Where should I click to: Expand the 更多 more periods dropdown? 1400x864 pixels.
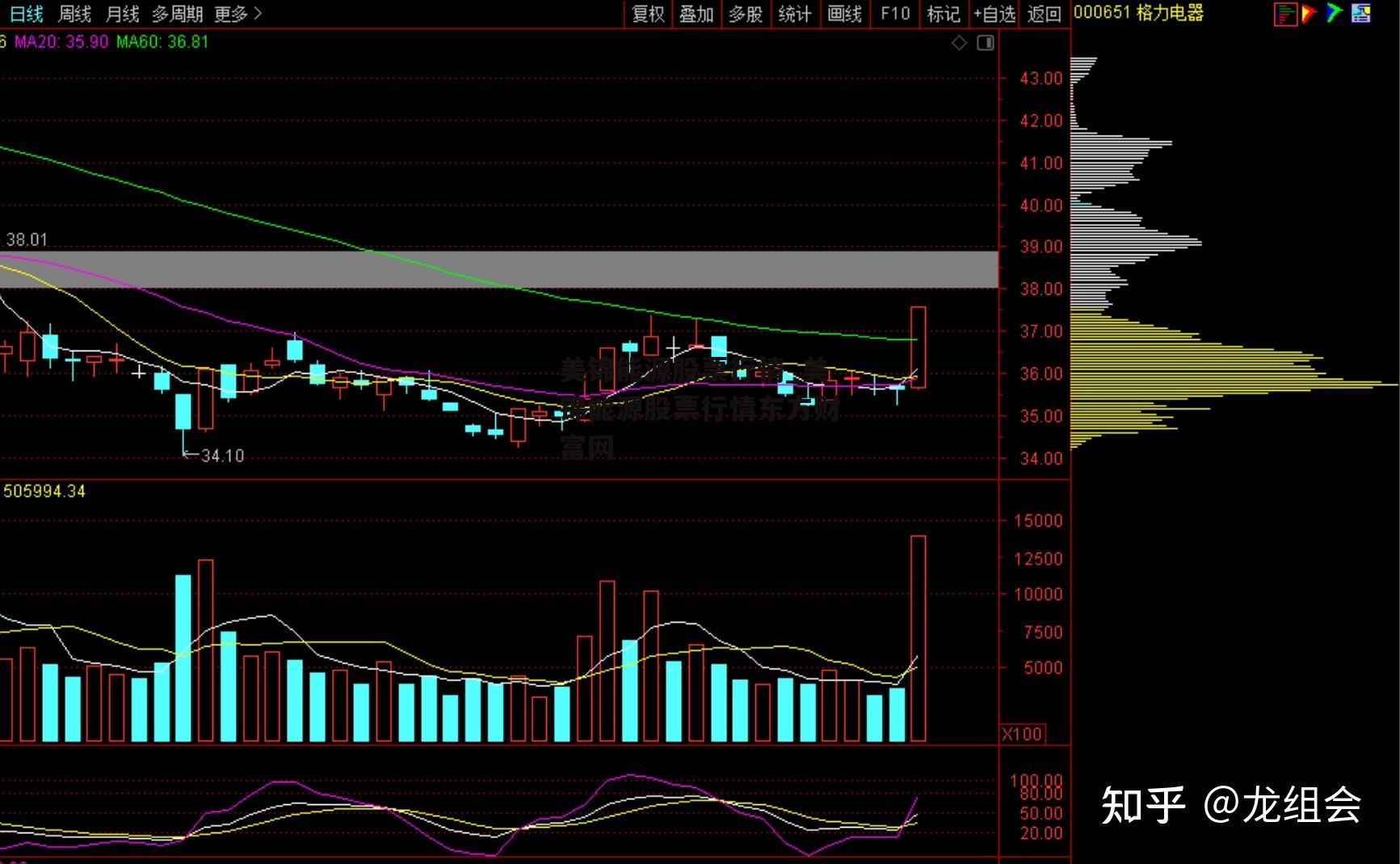pyautogui.click(x=238, y=14)
